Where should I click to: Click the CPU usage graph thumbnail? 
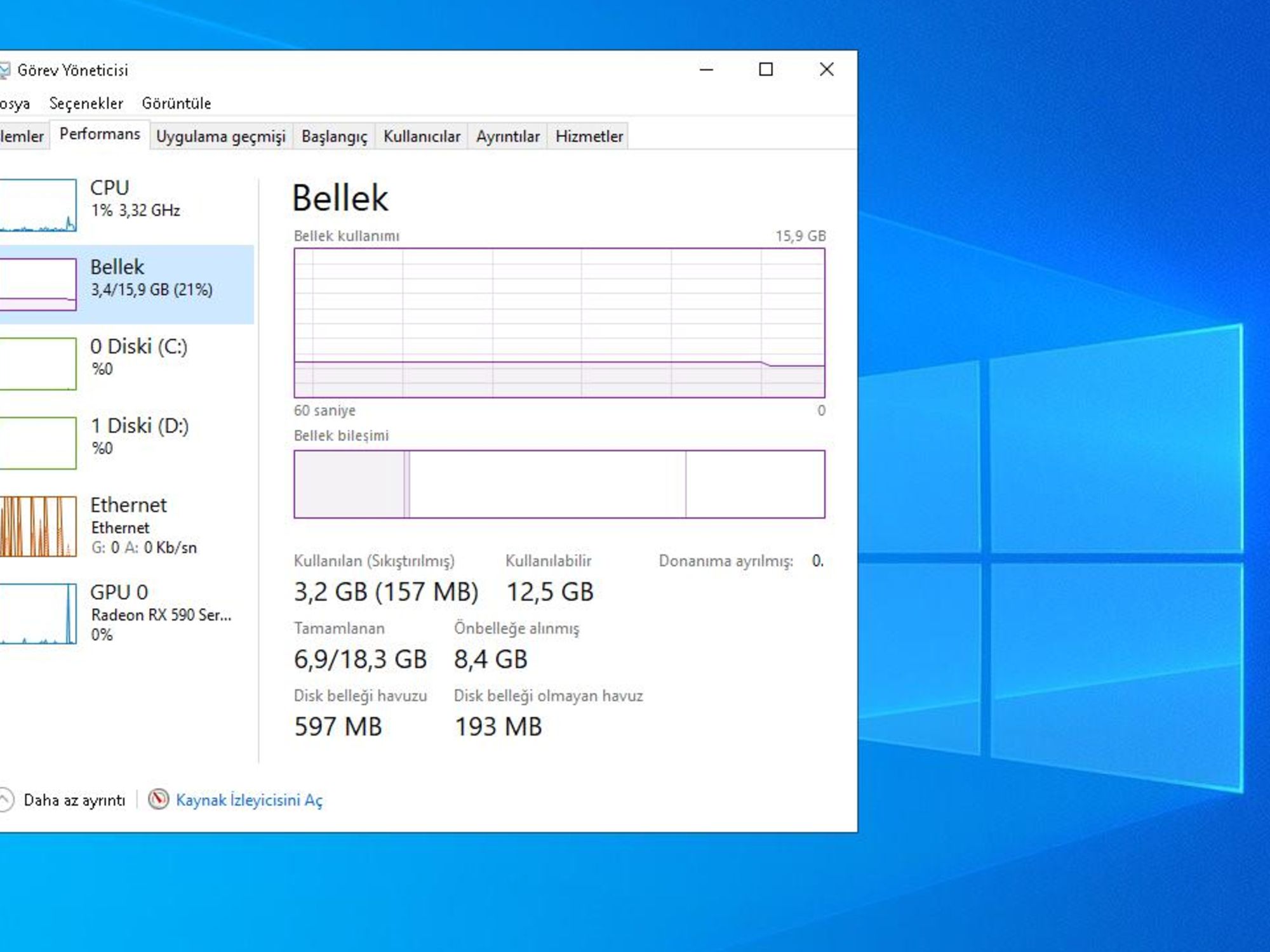tap(38, 205)
